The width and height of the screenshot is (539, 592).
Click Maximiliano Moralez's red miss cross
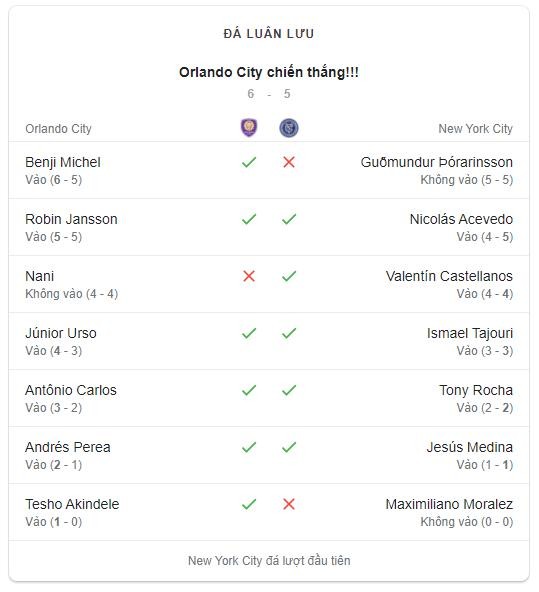[x=289, y=504]
